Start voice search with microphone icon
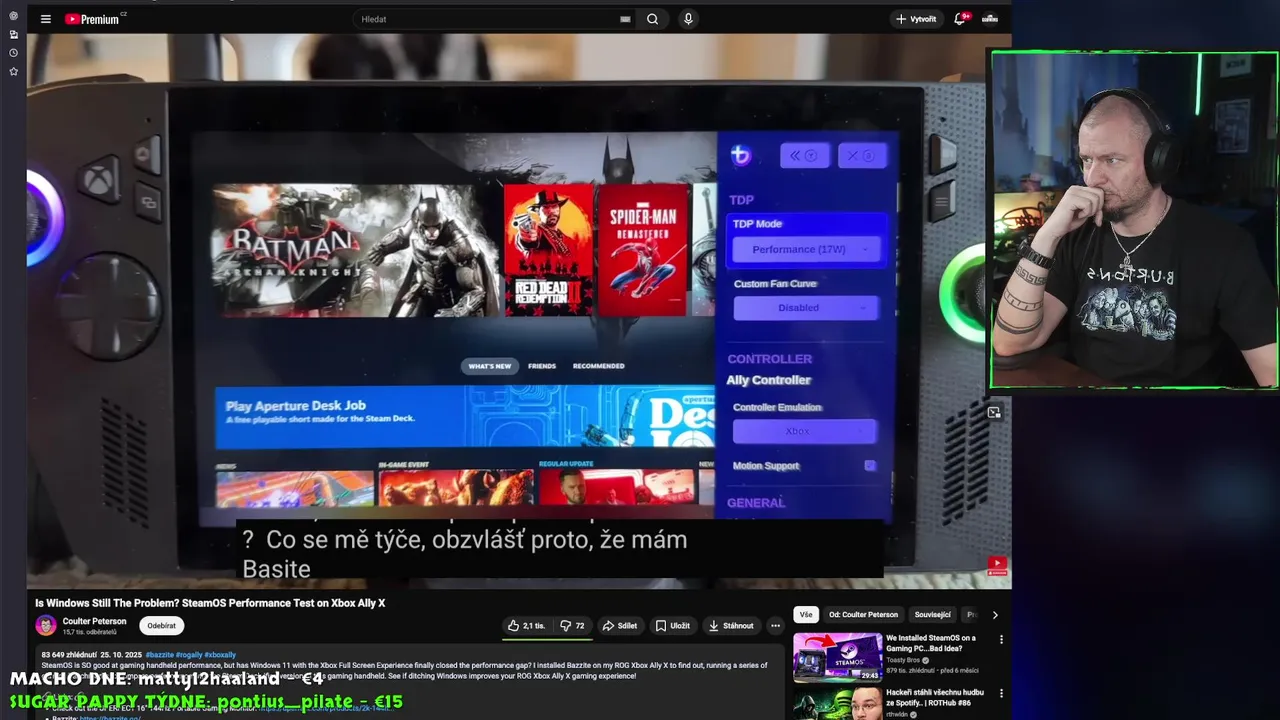 click(688, 19)
